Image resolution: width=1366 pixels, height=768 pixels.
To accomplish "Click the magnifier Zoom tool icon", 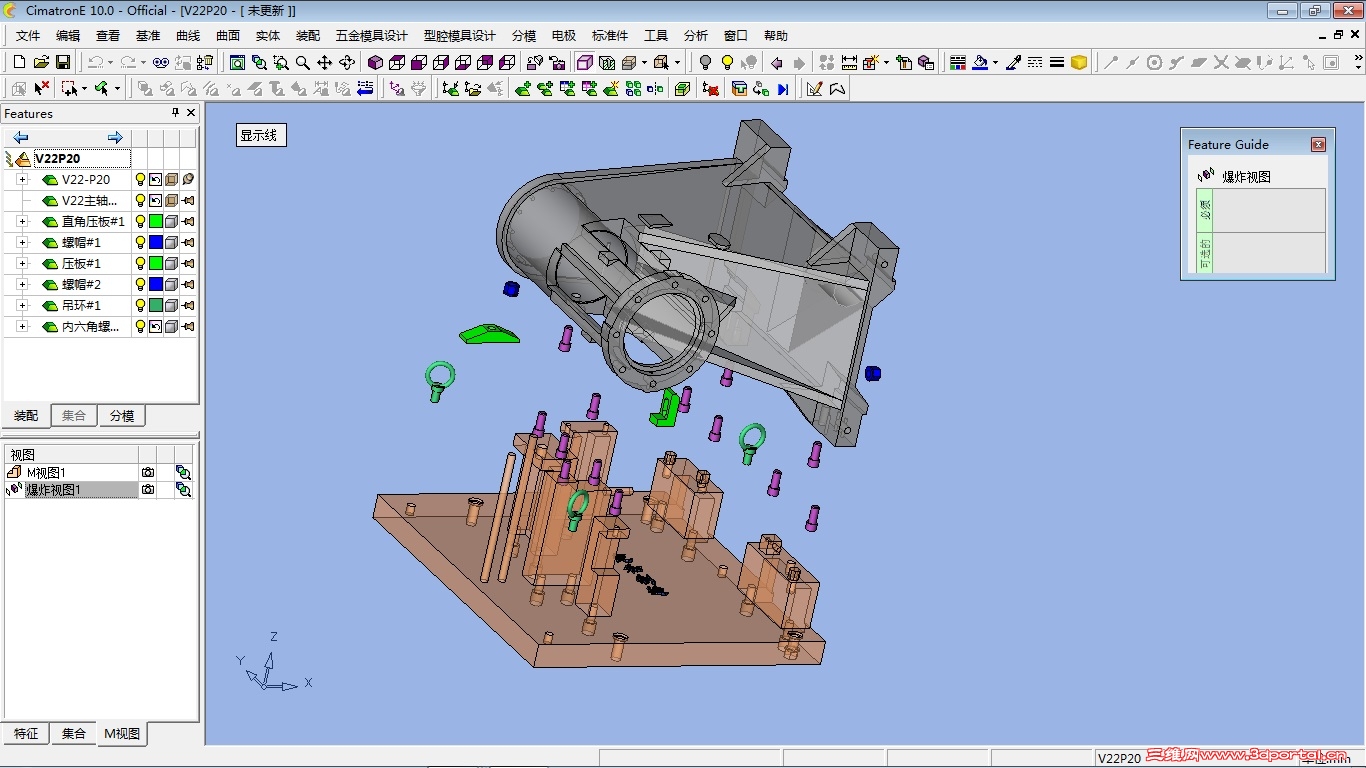I will coord(303,62).
